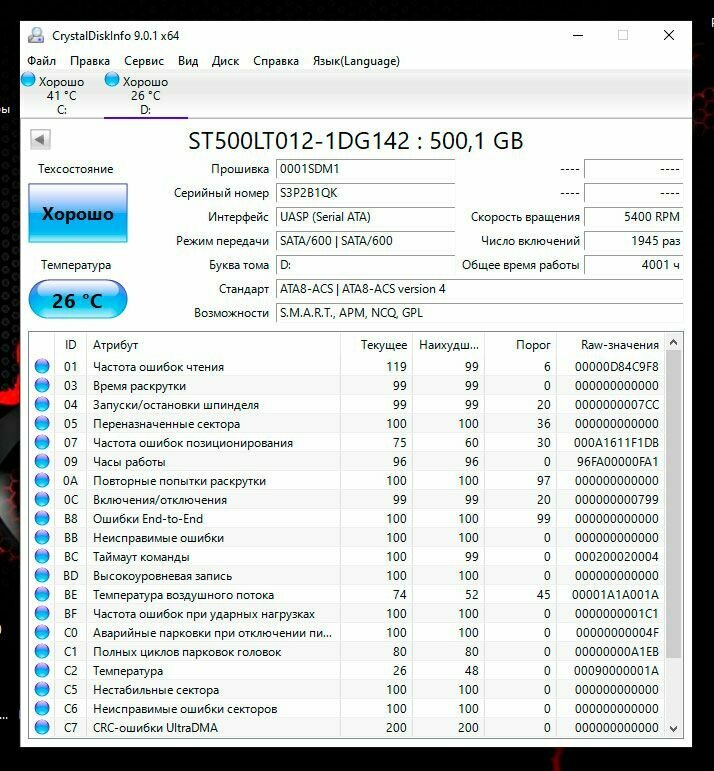Click the 26 °C temperature button
Viewport: 714px width, 771px height.
click(78, 300)
